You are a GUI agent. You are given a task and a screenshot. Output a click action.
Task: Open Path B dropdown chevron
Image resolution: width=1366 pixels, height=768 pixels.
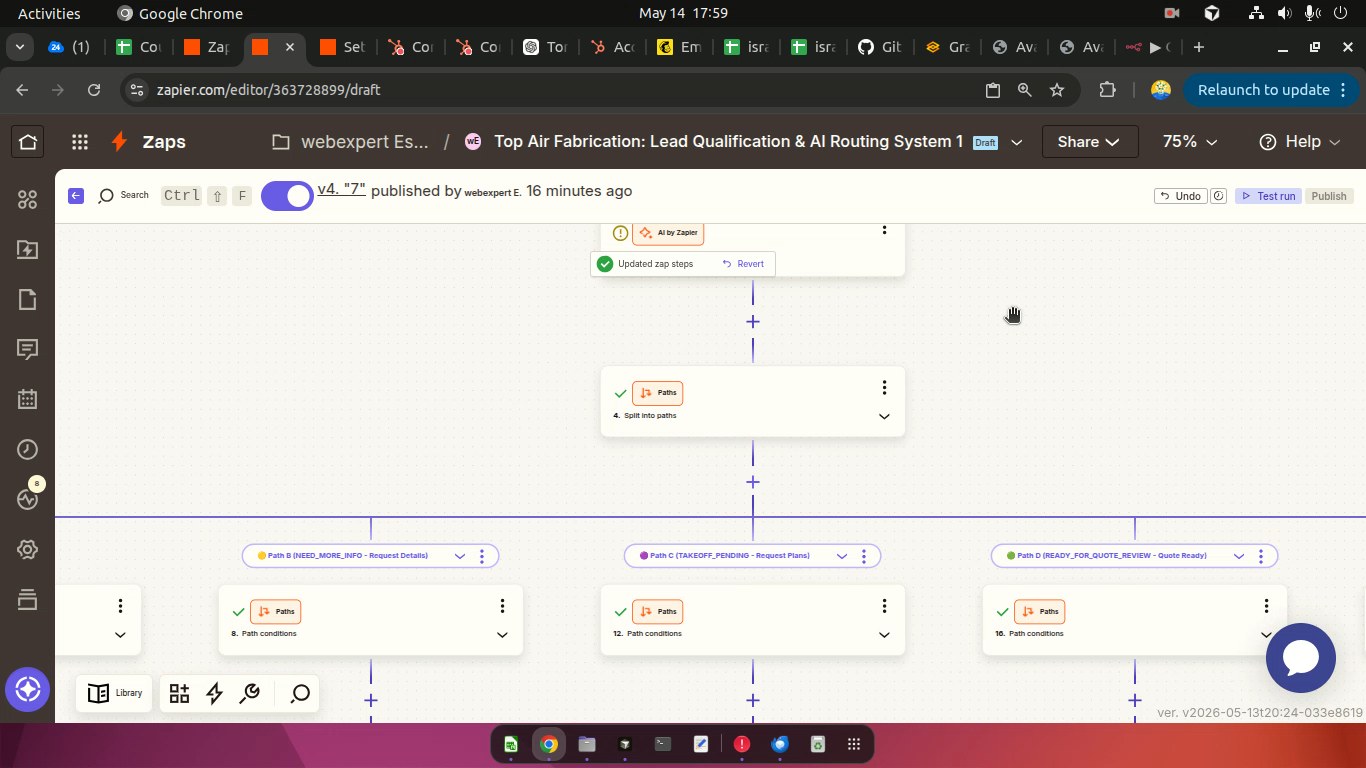[x=460, y=556]
